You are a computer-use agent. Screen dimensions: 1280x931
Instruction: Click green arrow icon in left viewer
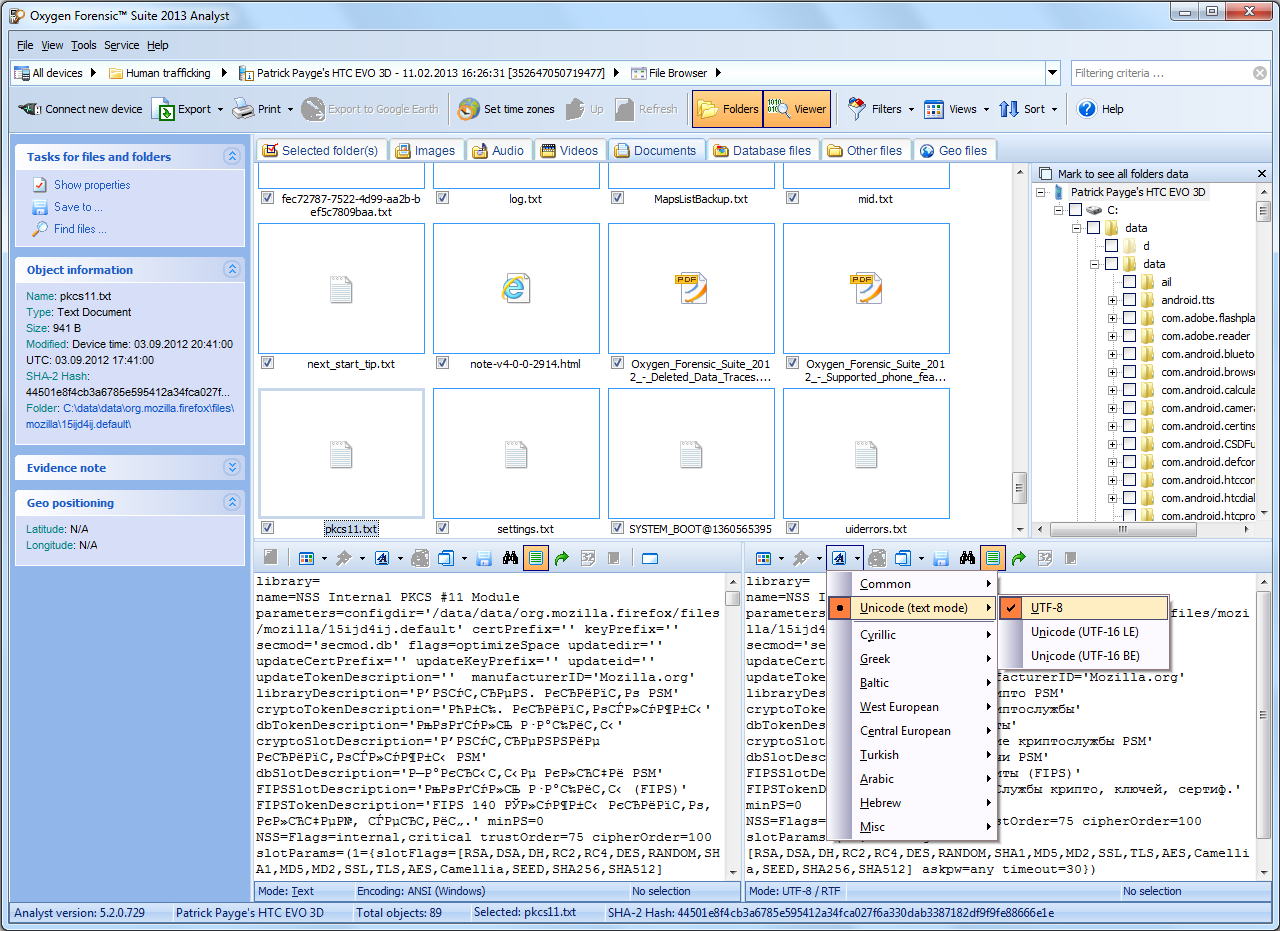(562, 558)
